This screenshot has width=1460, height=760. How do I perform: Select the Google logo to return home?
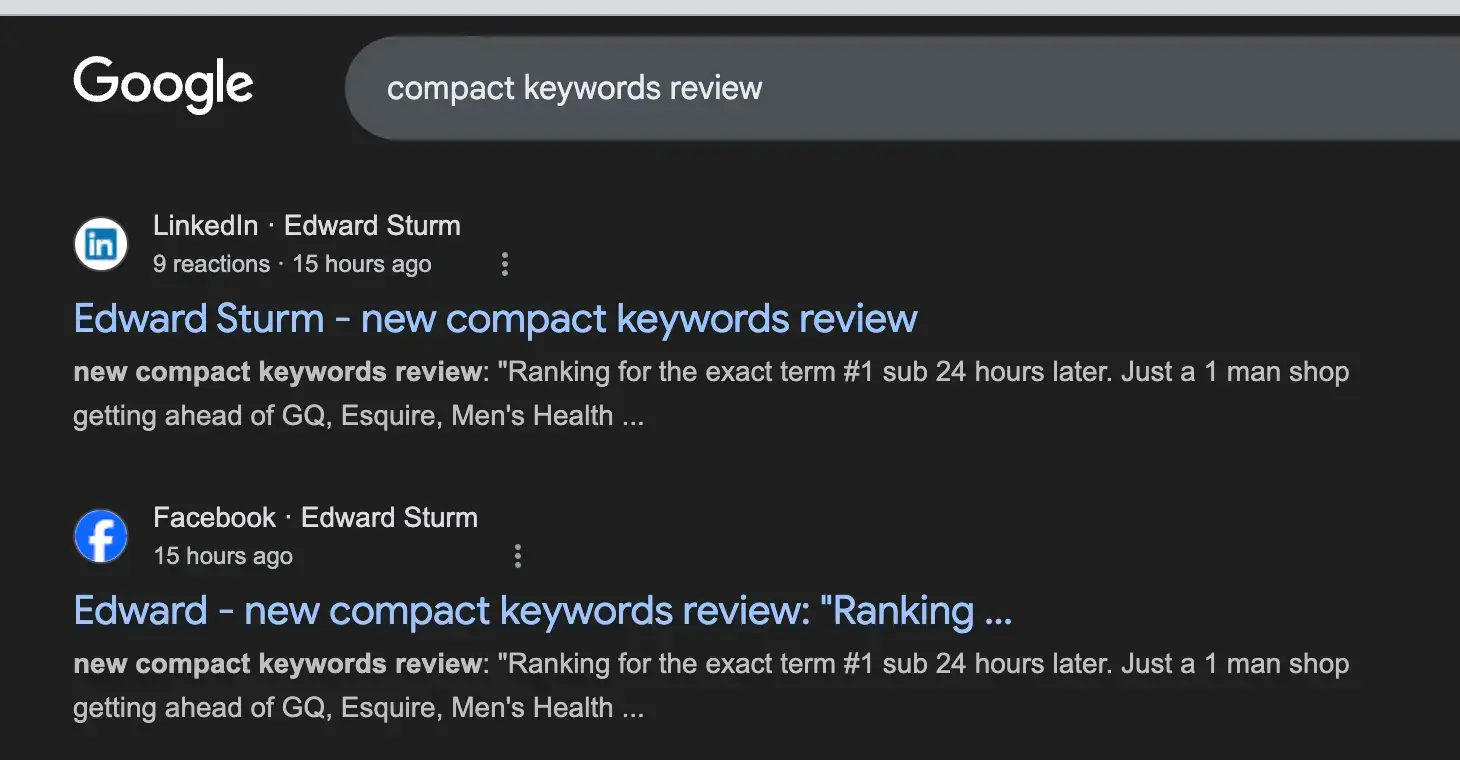163,85
